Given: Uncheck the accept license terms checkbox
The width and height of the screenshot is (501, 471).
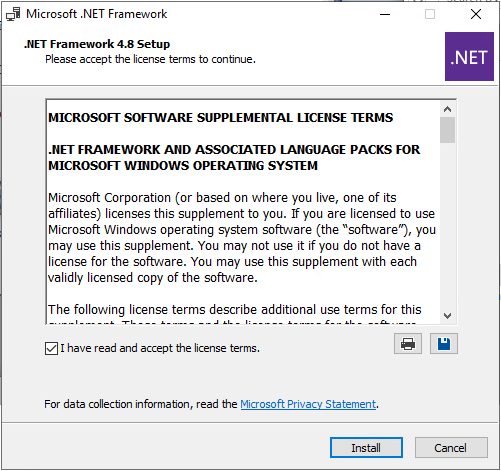Looking at the screenshot, I should coord(51,349).
